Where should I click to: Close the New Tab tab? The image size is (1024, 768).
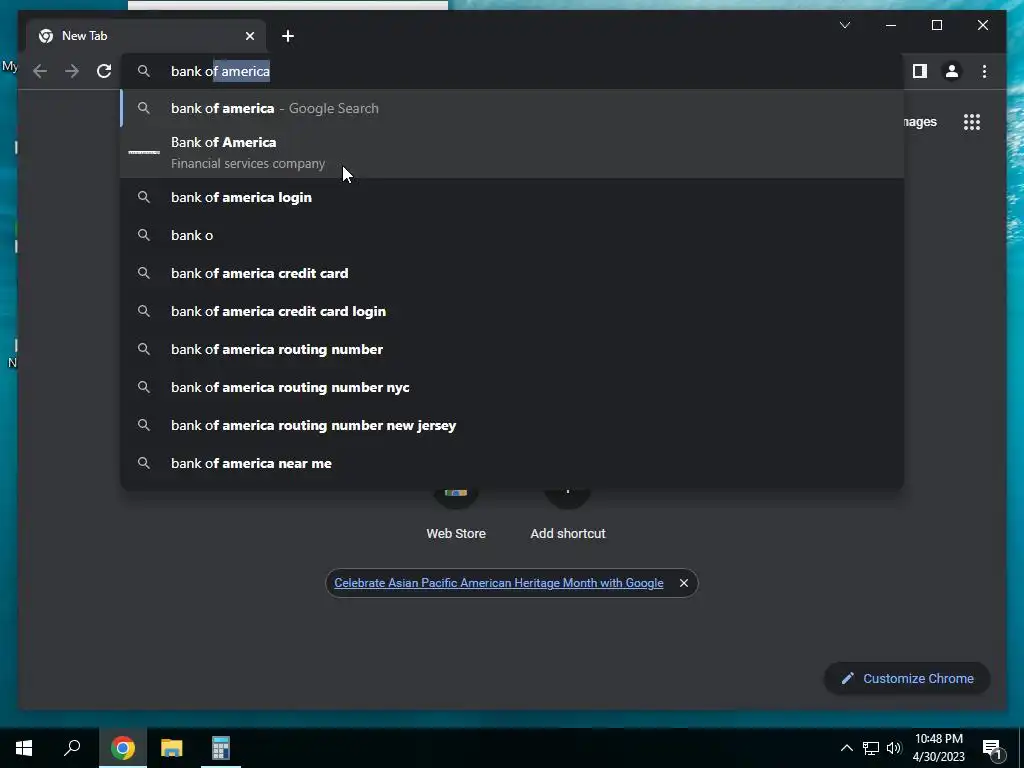pyautogui.click(x=249, y=36)
